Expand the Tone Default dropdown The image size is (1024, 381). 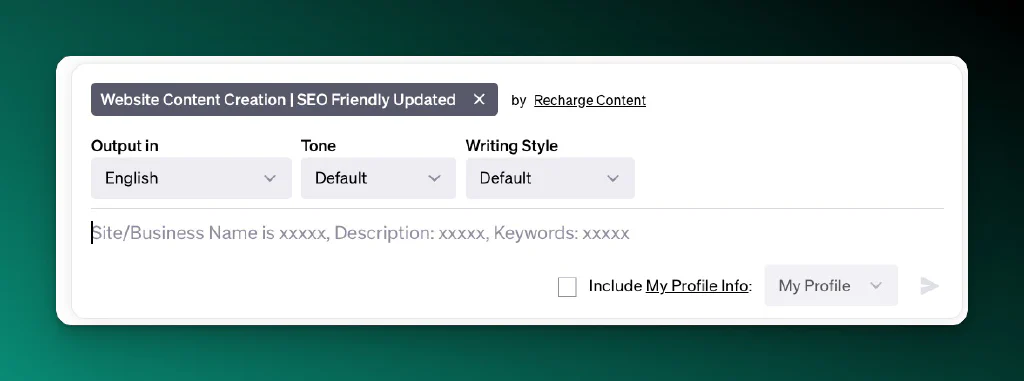[378, 178]
